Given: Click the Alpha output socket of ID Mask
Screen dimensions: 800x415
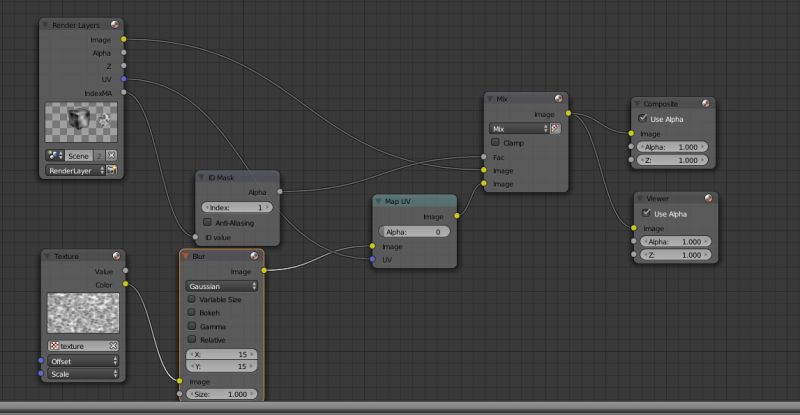Looking at the screenshot, I should 280,191.
